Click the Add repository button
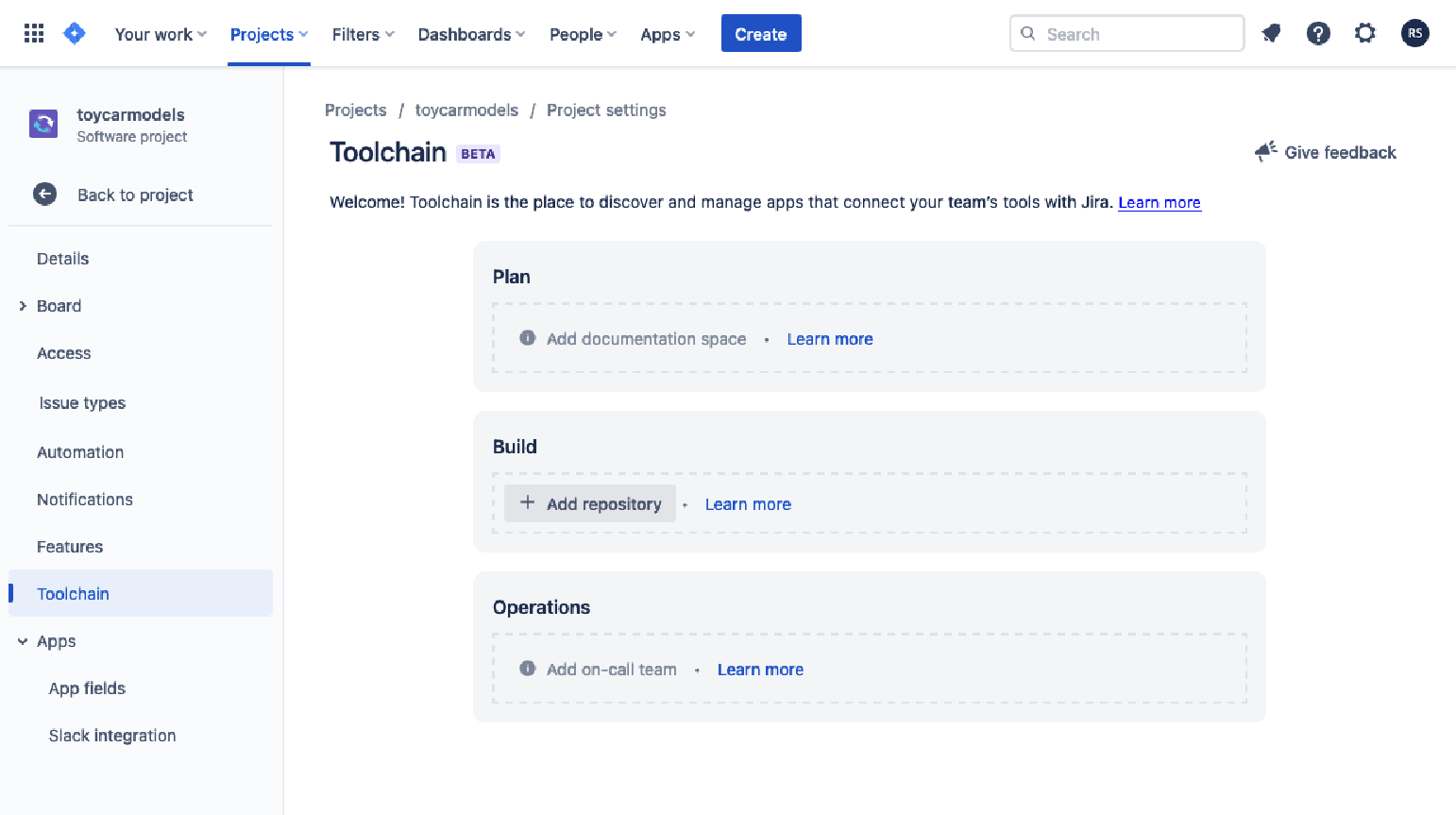 coord(590,503)
